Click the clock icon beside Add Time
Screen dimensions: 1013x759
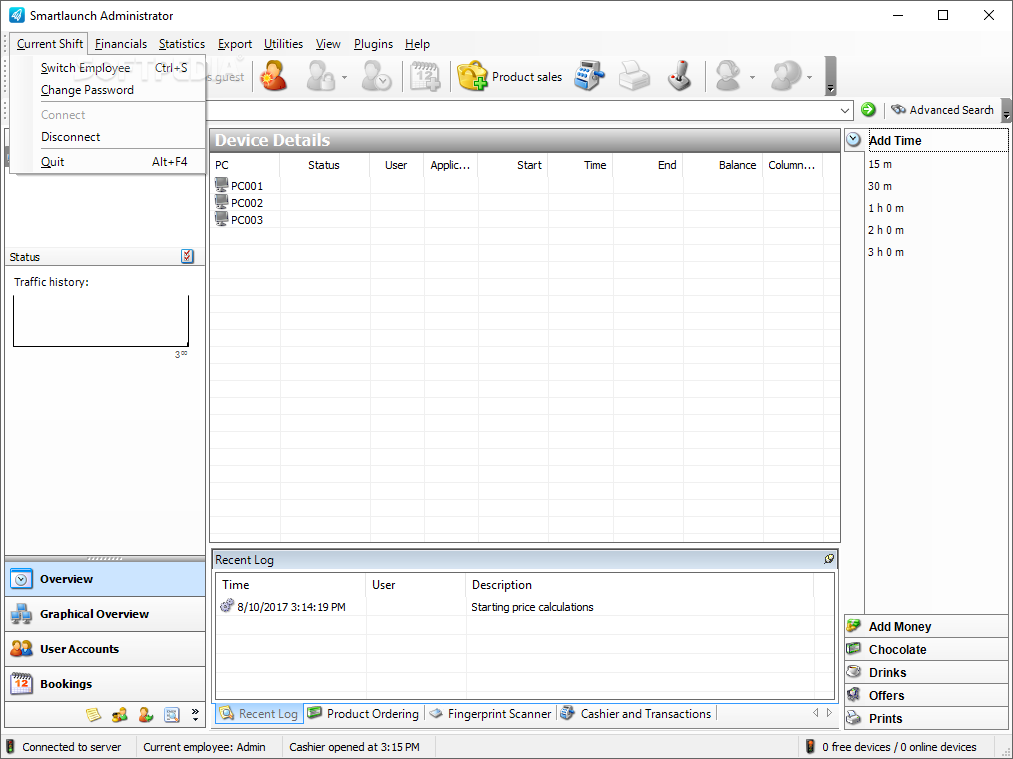(853, 140)
